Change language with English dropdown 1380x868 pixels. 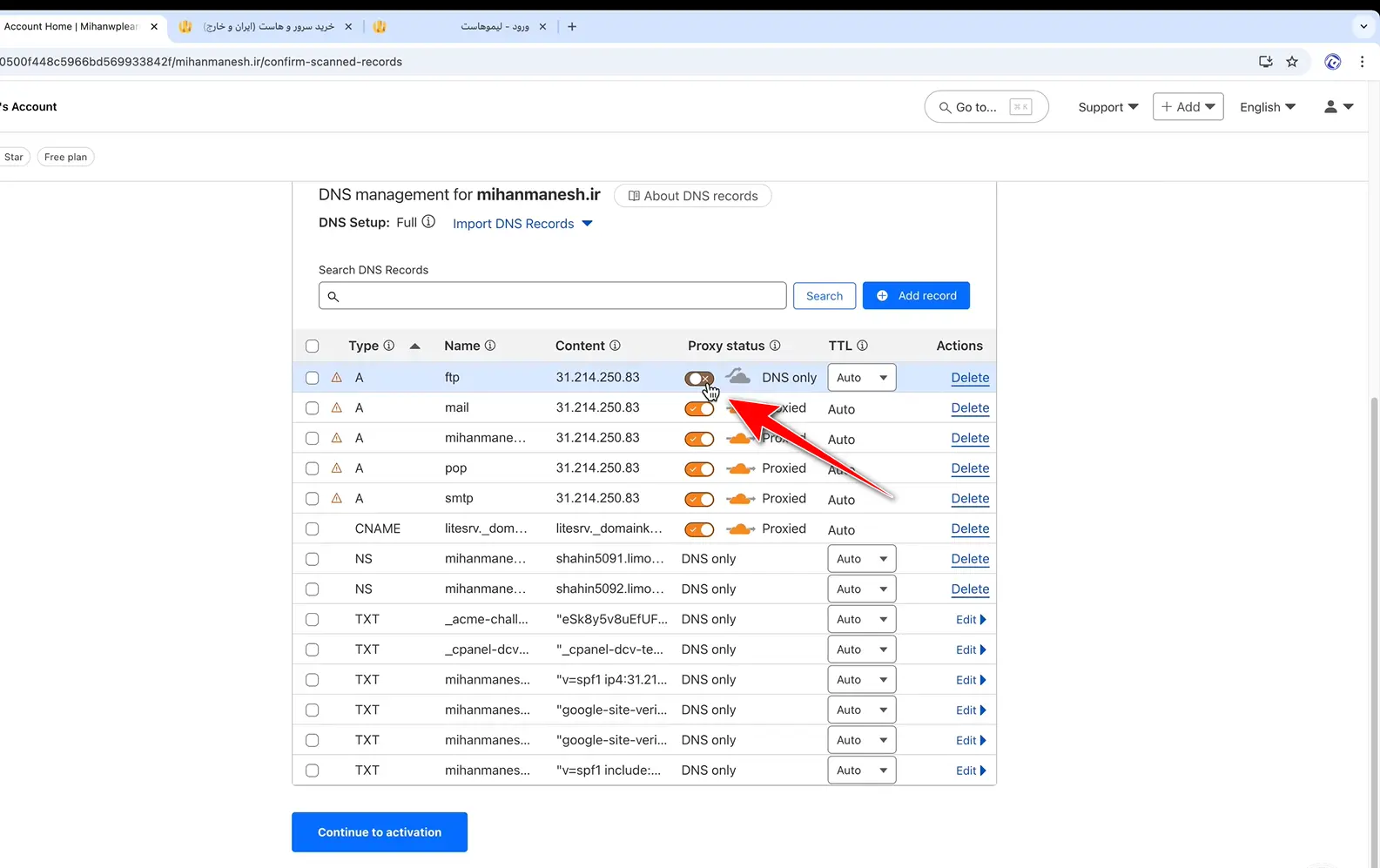1268,107
